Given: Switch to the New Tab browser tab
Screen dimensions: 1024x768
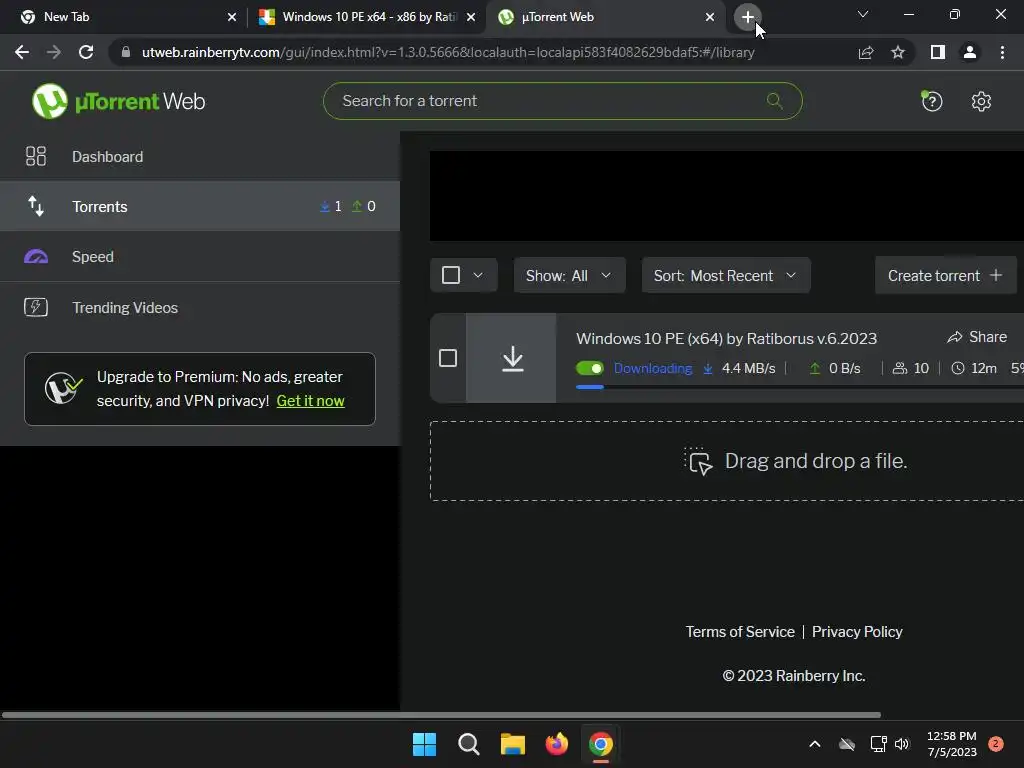Looking at the screenshot, I should click(x=124, y=17).
